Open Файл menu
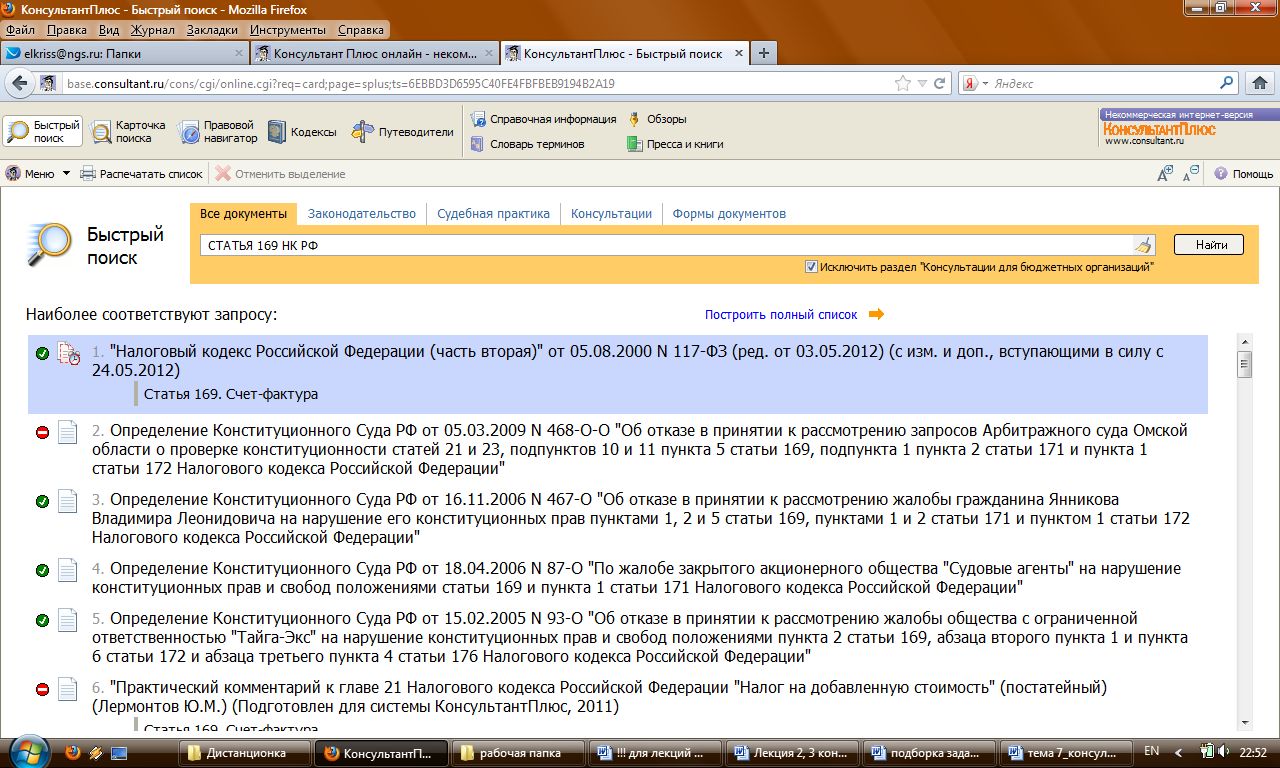This screenshot has width=1280, height=768. [x=20, y=30]
